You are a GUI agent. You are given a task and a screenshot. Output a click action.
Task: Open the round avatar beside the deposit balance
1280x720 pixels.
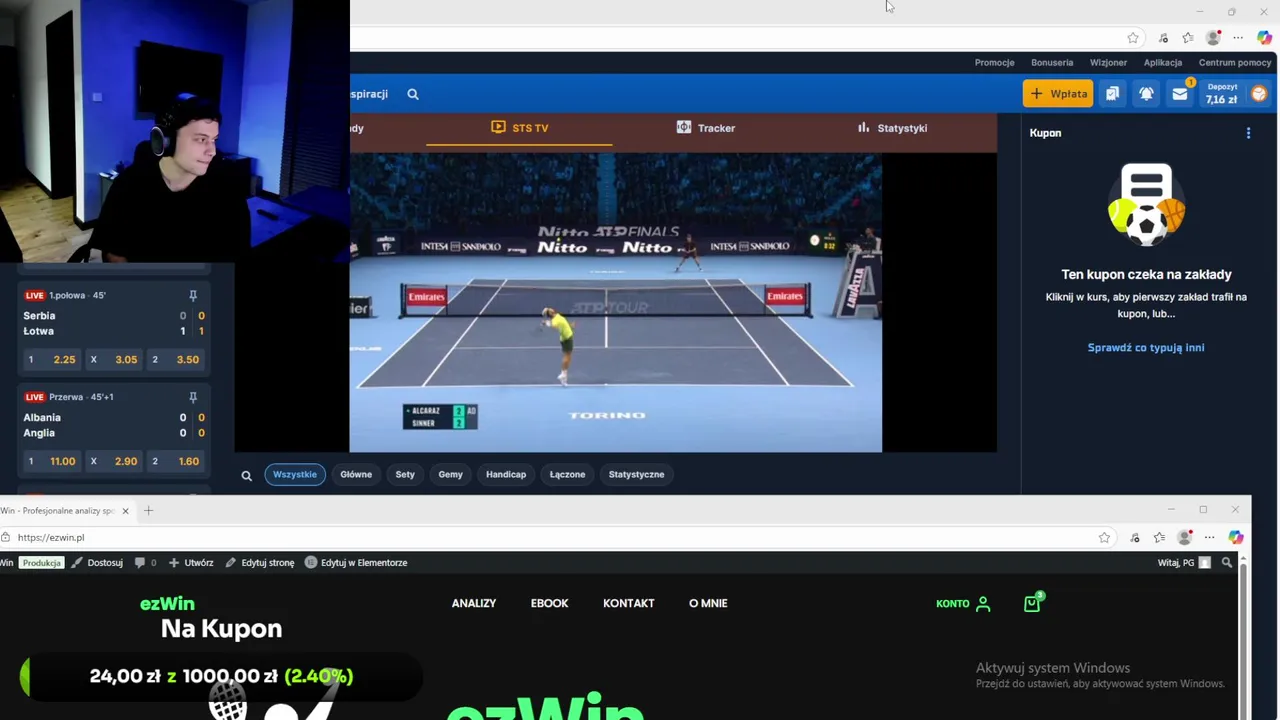click(1259, 94)
